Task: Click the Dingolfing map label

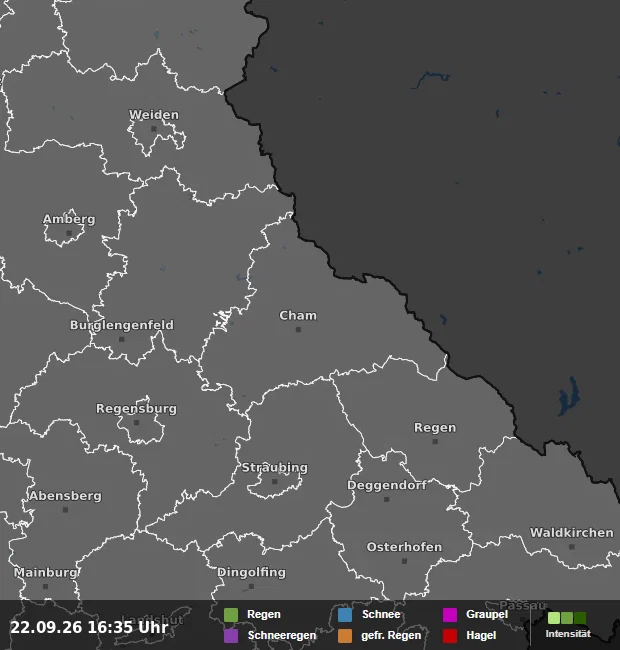Action: [252, 572]
